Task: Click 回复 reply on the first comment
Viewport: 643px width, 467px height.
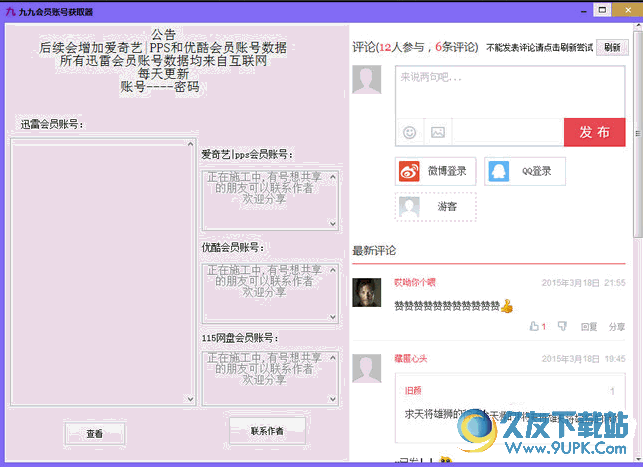Action: 589,327
